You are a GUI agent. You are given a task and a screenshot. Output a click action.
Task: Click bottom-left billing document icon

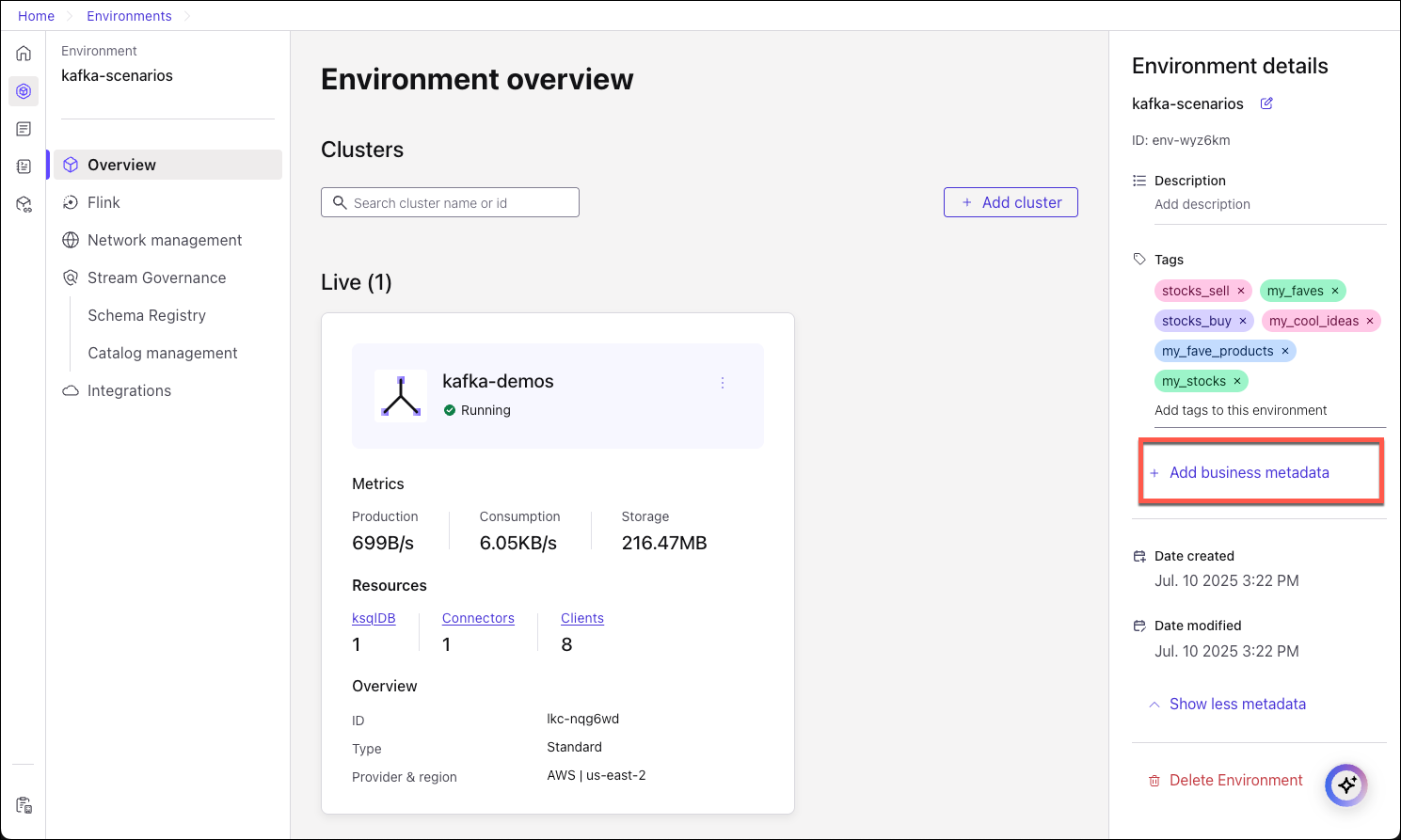(x=24, y=805)
